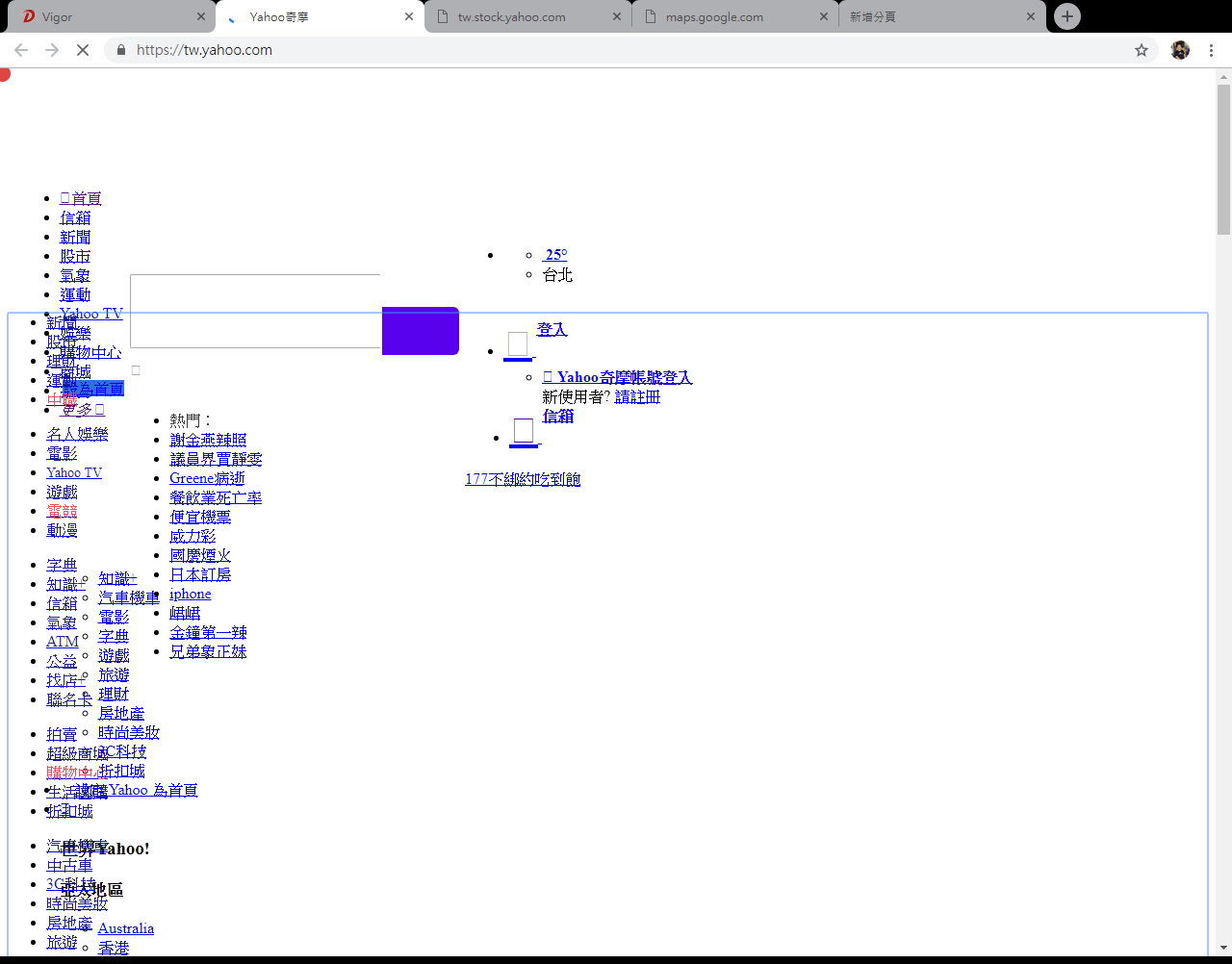The height and width of the screenshot is (964, 1232).
Task: Open the Chrome profile avatar
Action: tap(1180, 50)
